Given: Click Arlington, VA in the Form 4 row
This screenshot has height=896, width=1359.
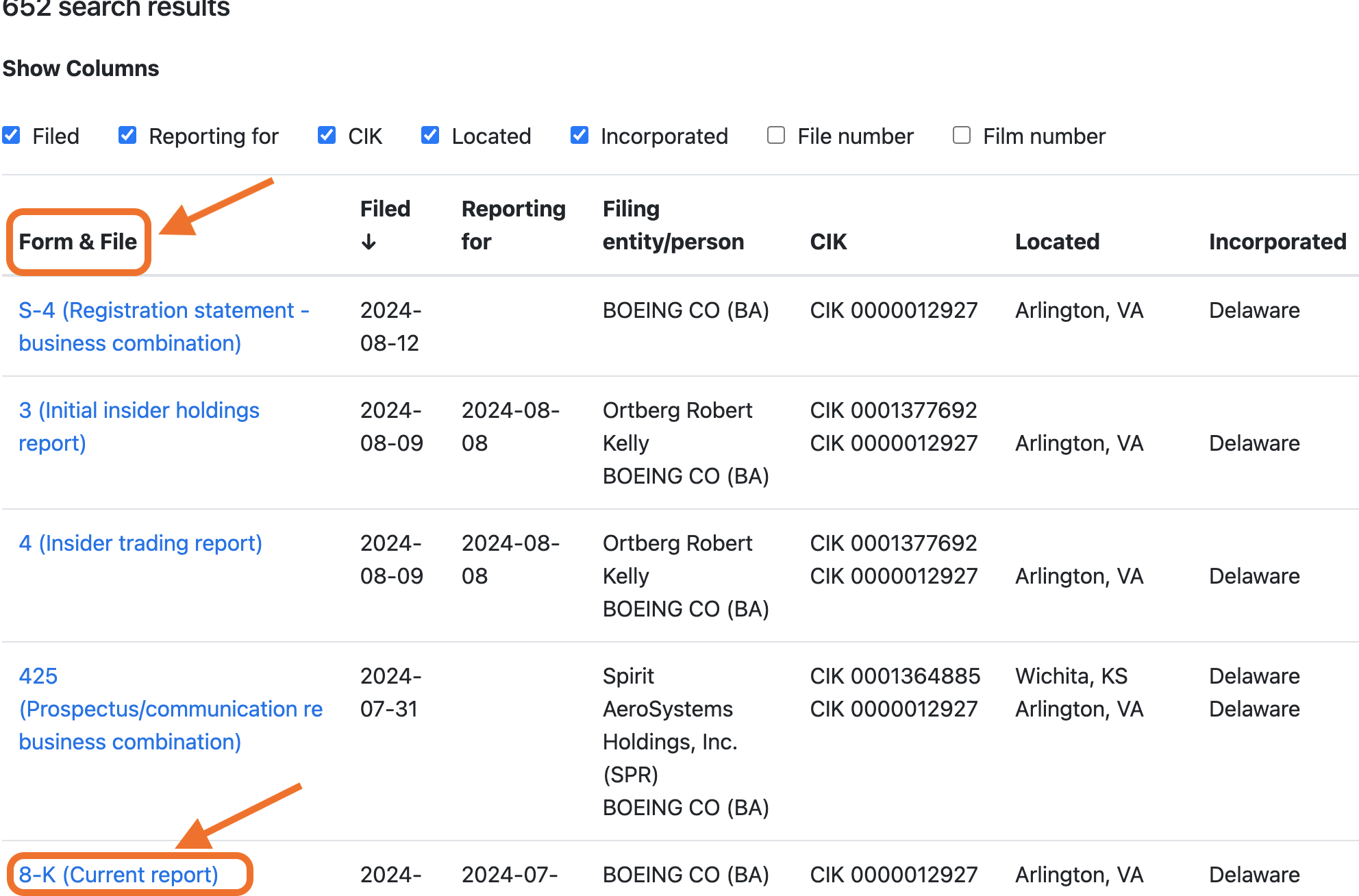Looking at the screenshot, I should click(1079, 576).
